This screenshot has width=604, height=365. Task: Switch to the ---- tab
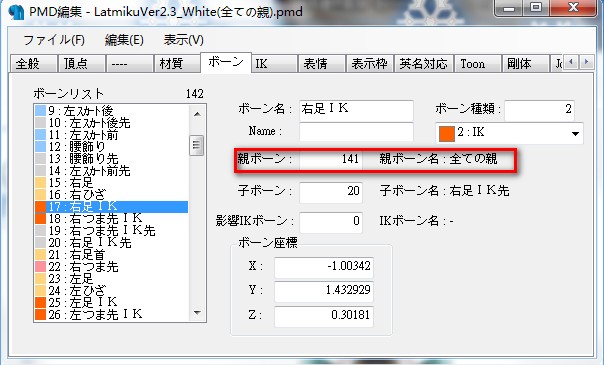[x=129, y=64]
